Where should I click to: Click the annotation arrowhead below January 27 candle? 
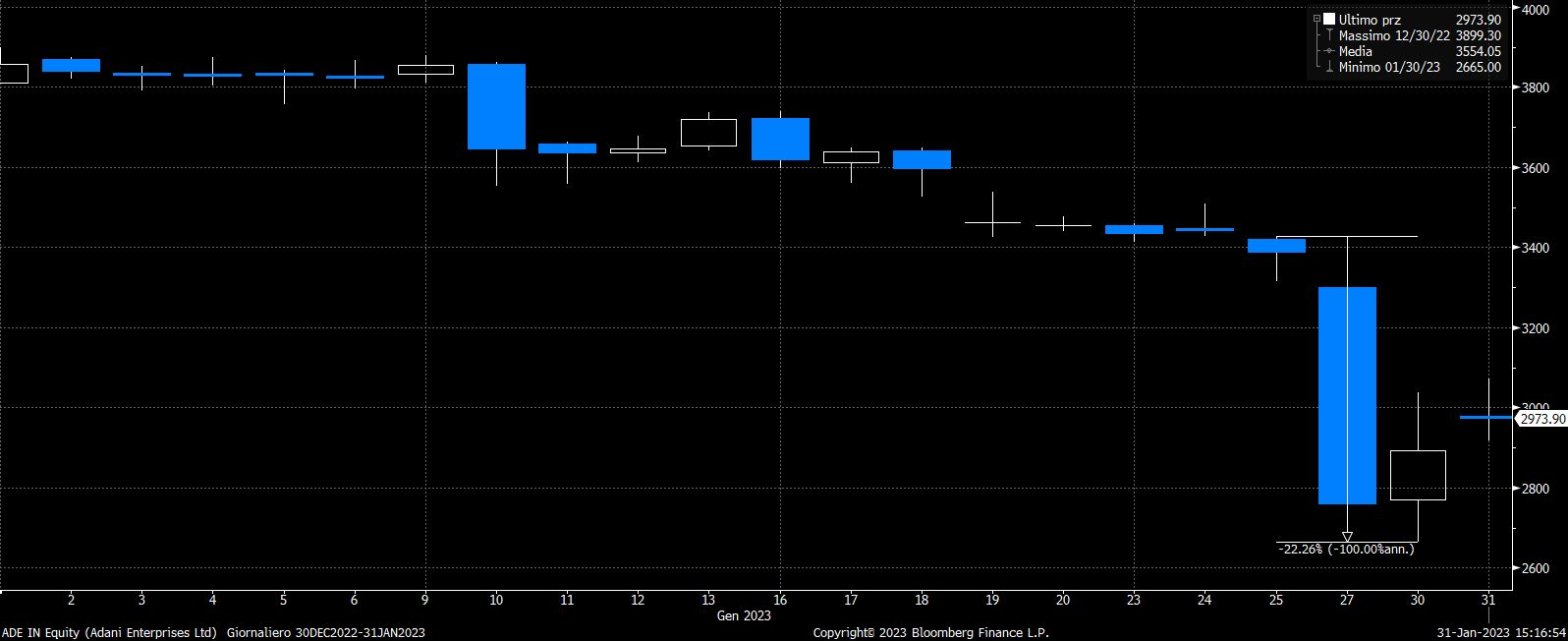point(1347,537)
